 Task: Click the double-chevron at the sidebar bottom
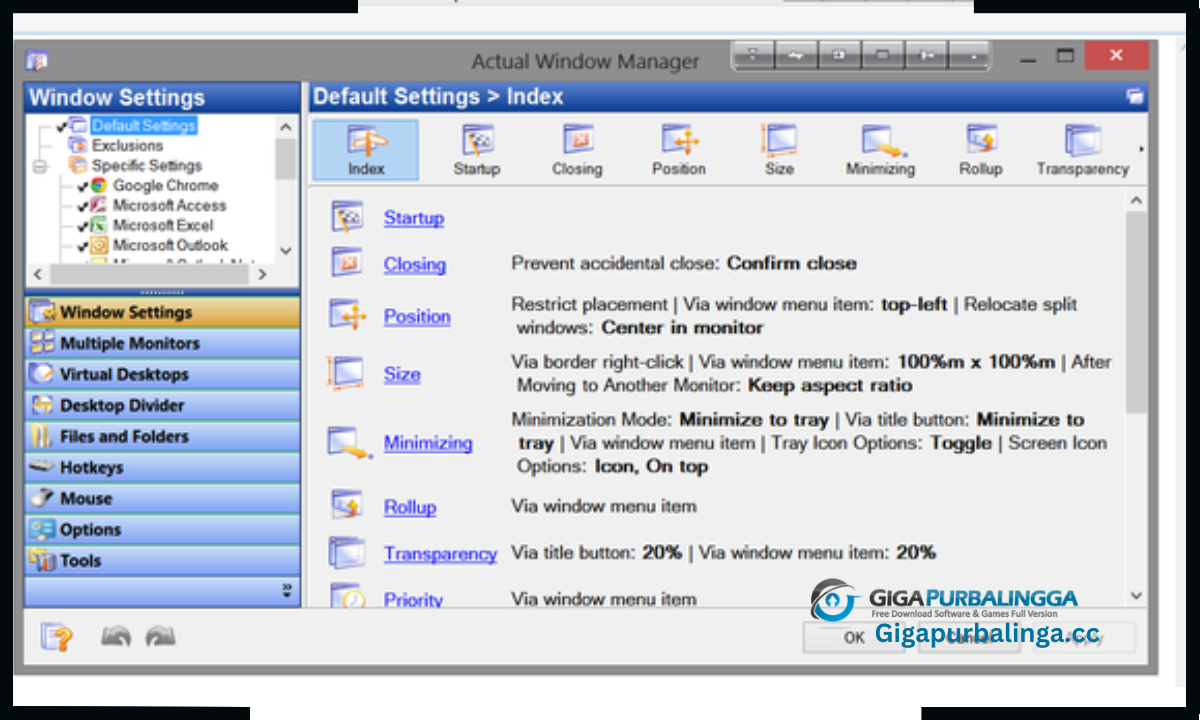pos(287,590)
